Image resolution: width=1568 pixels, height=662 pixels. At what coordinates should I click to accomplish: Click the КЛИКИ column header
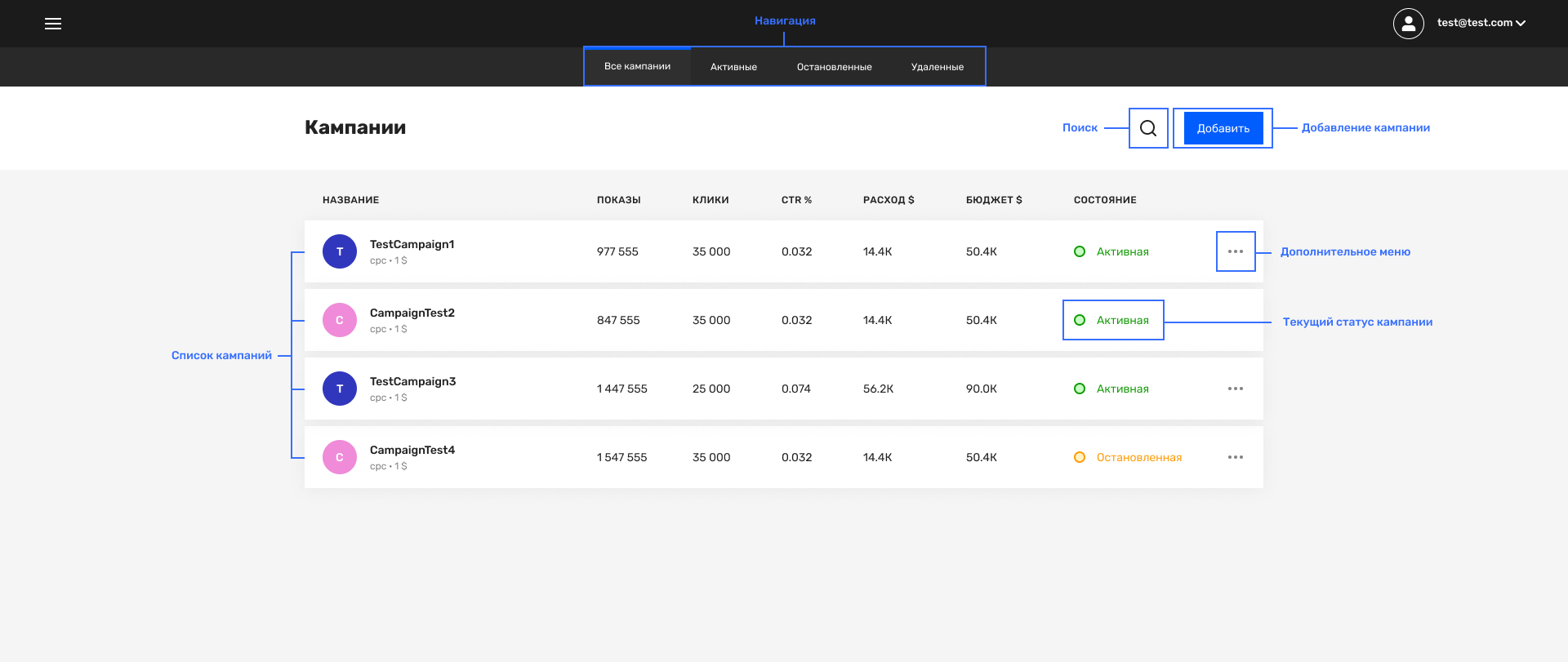pos(710,200)
